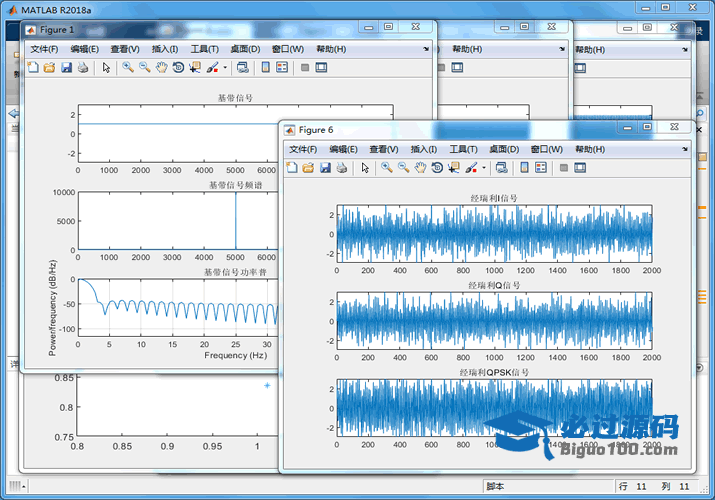The width and height of the screenshot is (715, 500).
Task: Select Edit Plot arrow tool in Figure 1
Action: [x=106, y=67]
